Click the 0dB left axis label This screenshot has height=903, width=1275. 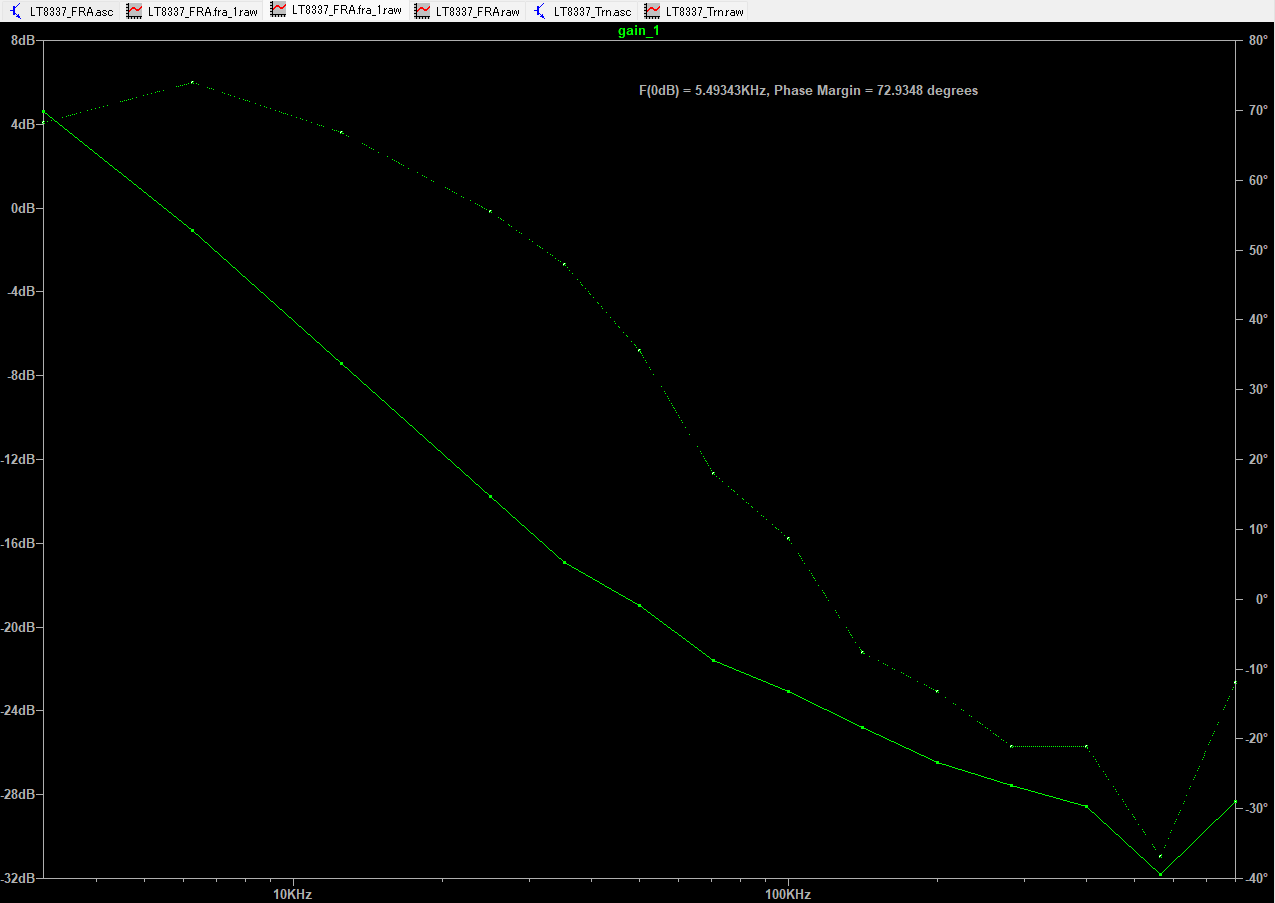[x=22, y=208]
